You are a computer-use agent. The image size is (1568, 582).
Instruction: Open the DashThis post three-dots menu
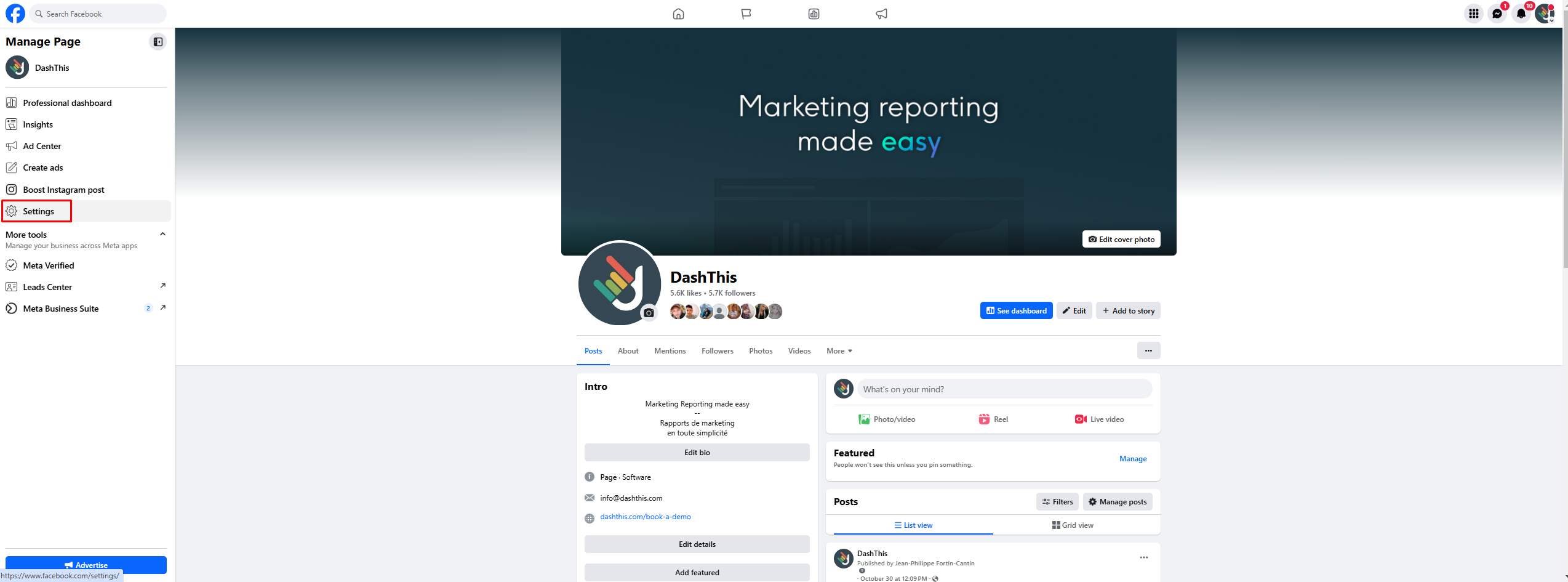[x=1143, y=557]
